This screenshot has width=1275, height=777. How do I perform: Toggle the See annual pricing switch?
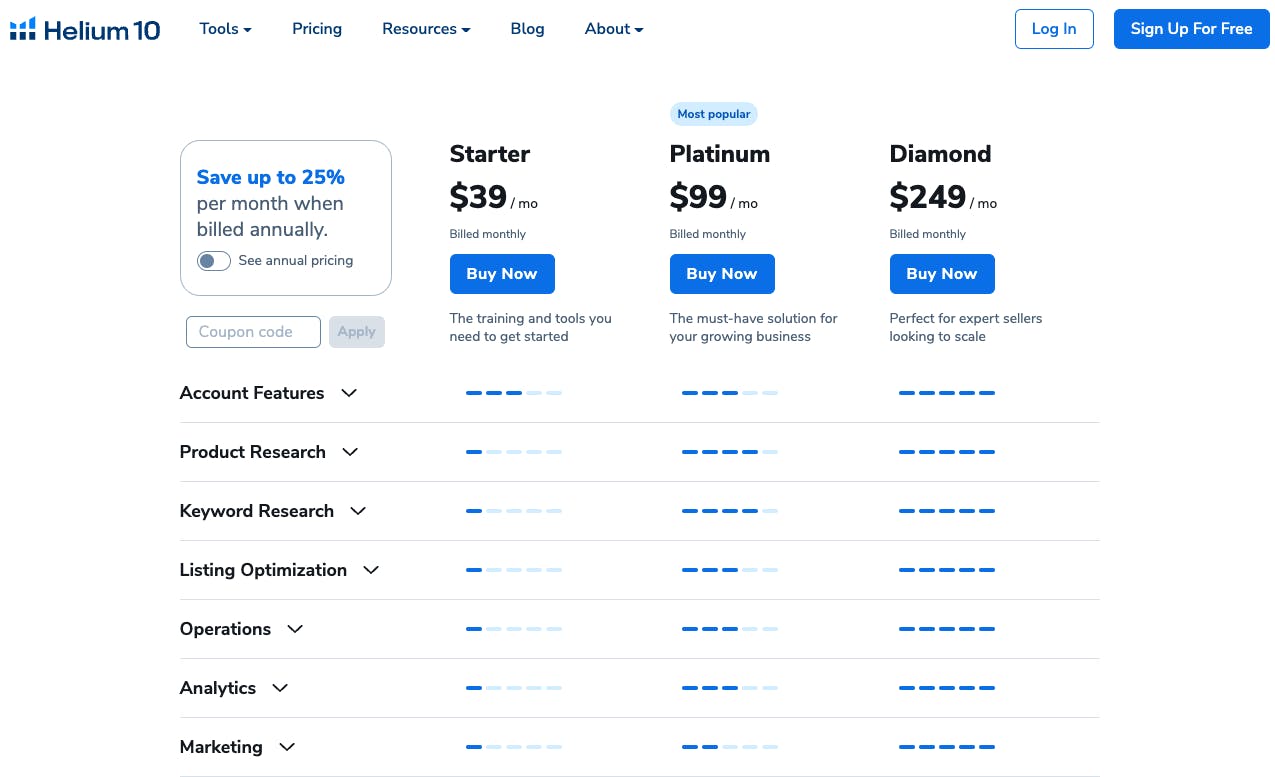click(x=214, y=261)
